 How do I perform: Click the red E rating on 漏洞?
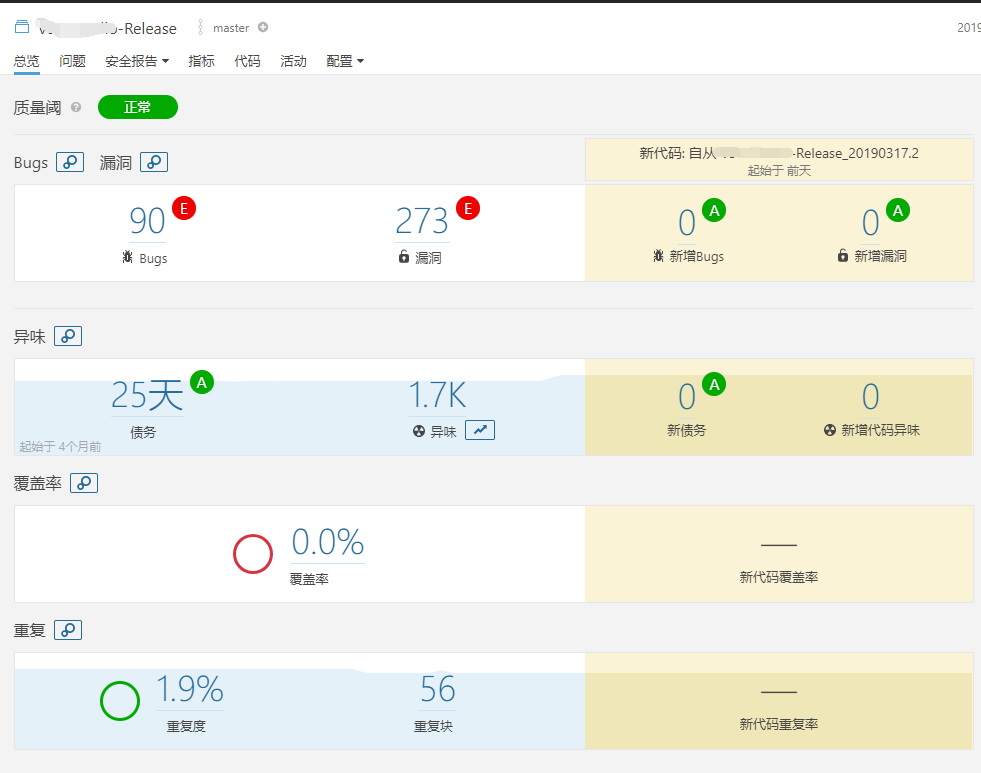(x=468, y=208)
